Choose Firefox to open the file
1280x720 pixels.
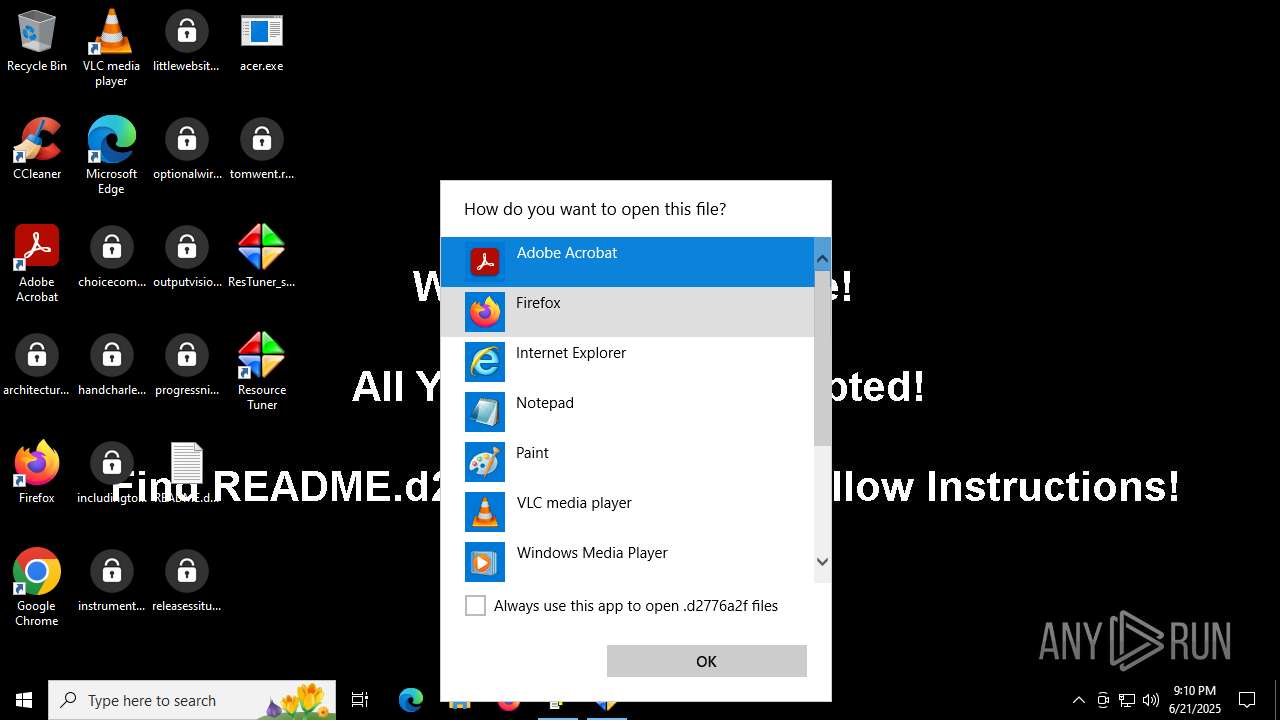[x=627, y=312]
